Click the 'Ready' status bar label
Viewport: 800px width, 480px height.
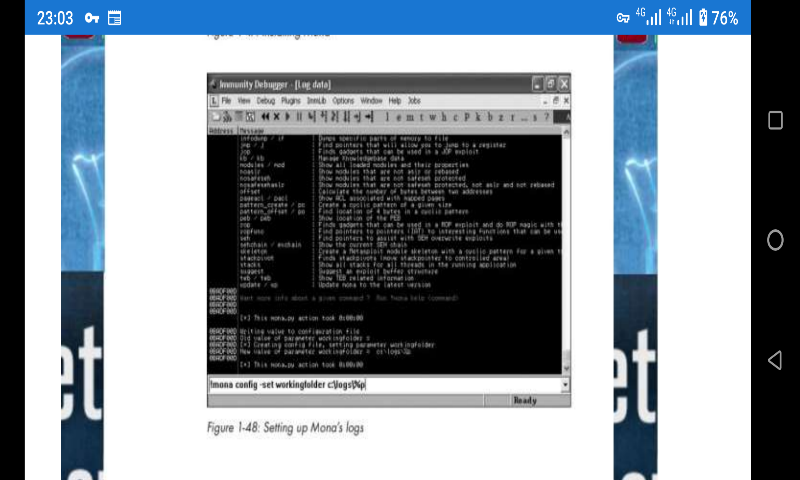(x=525, y=400)
